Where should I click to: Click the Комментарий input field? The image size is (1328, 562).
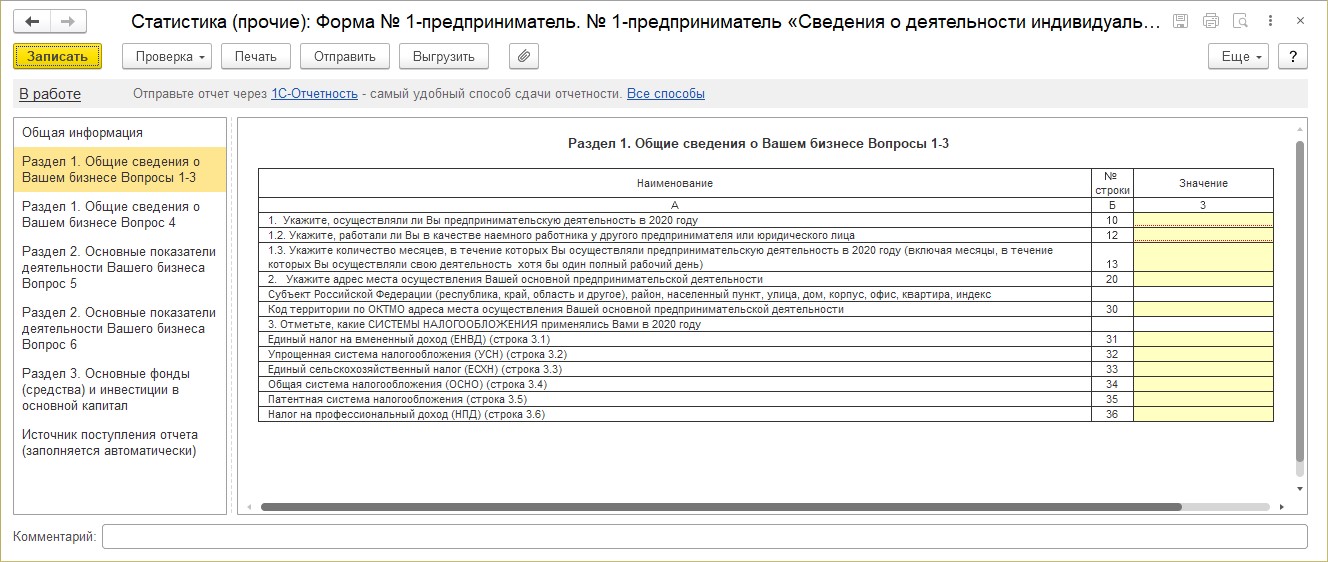(x=704, y=537)
